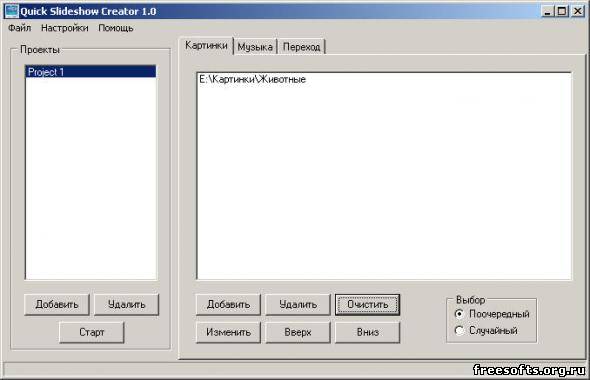
Task: Open the Помощь menu
Action: pyautogui.click(x=116, y=28)
